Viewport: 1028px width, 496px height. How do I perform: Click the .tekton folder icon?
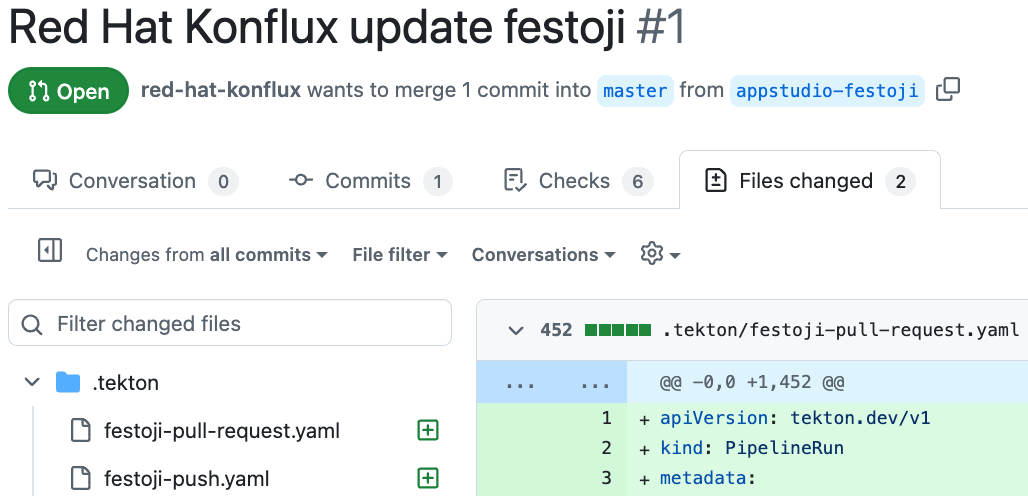click(68, 382)
